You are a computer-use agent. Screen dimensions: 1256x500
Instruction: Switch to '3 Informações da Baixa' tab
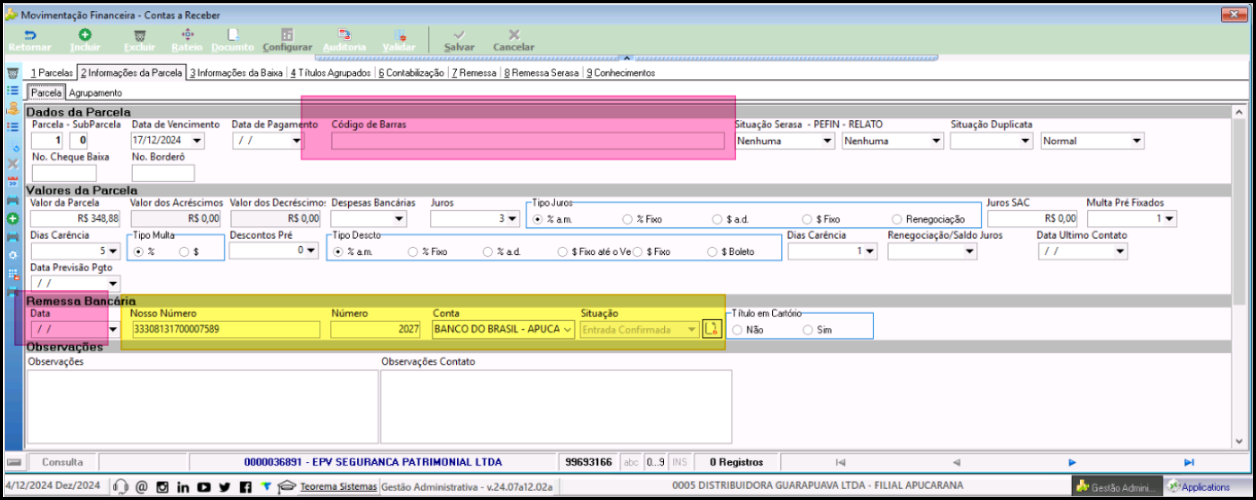pyautogui.click(x=236, y=73)
